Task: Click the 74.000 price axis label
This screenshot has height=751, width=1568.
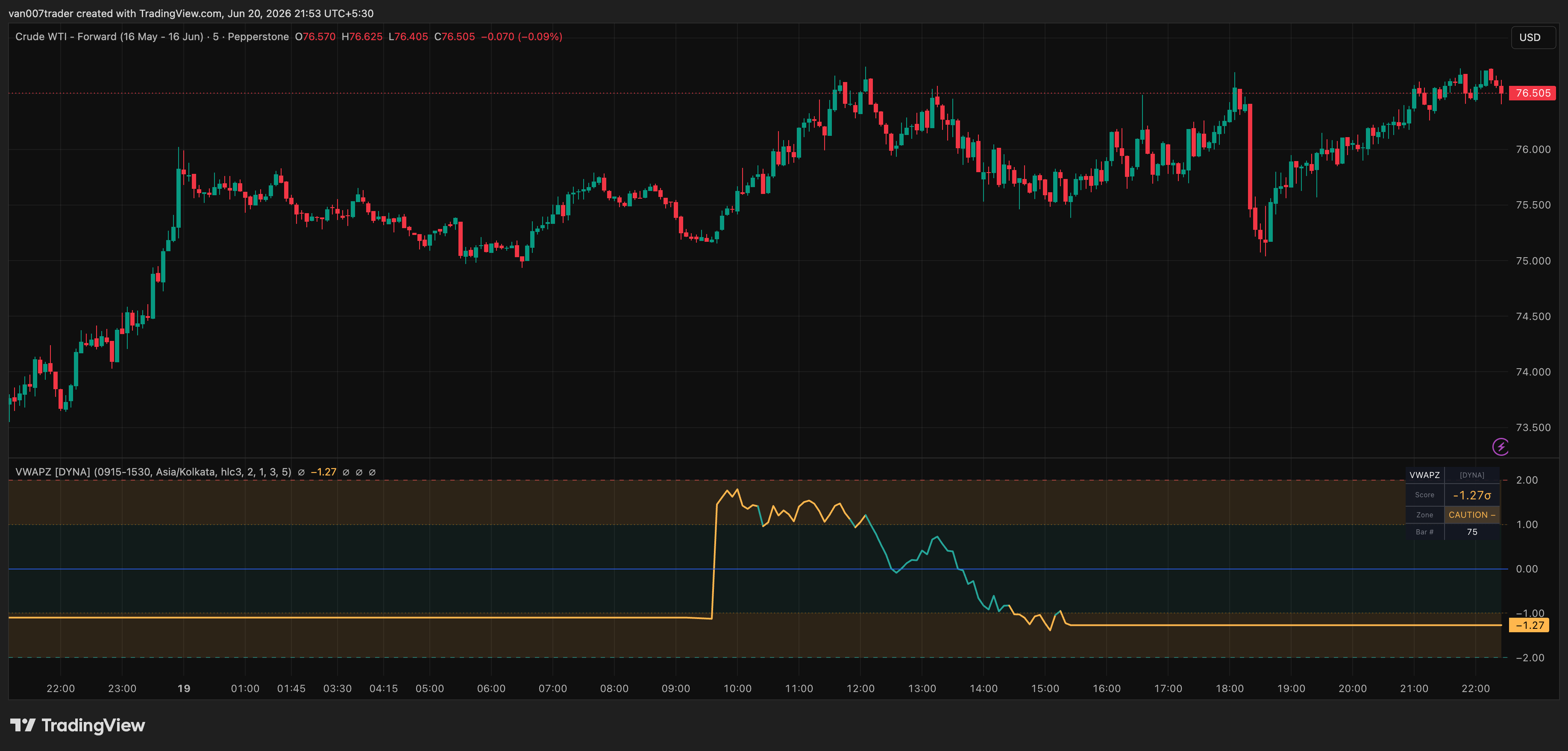Action: (1533, 372)
